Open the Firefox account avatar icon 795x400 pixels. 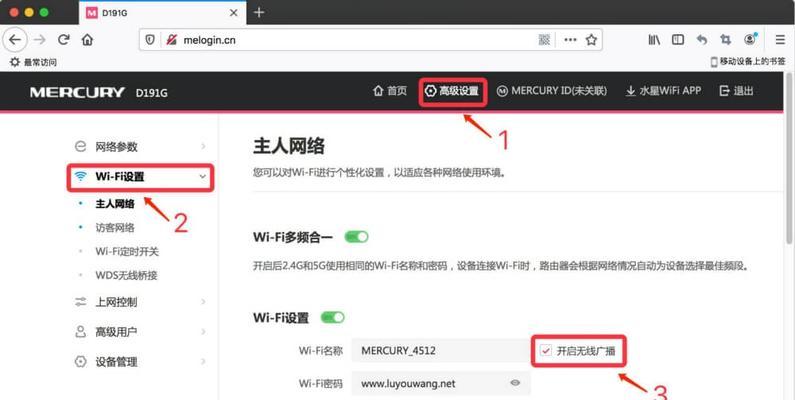tap(750, 39)
